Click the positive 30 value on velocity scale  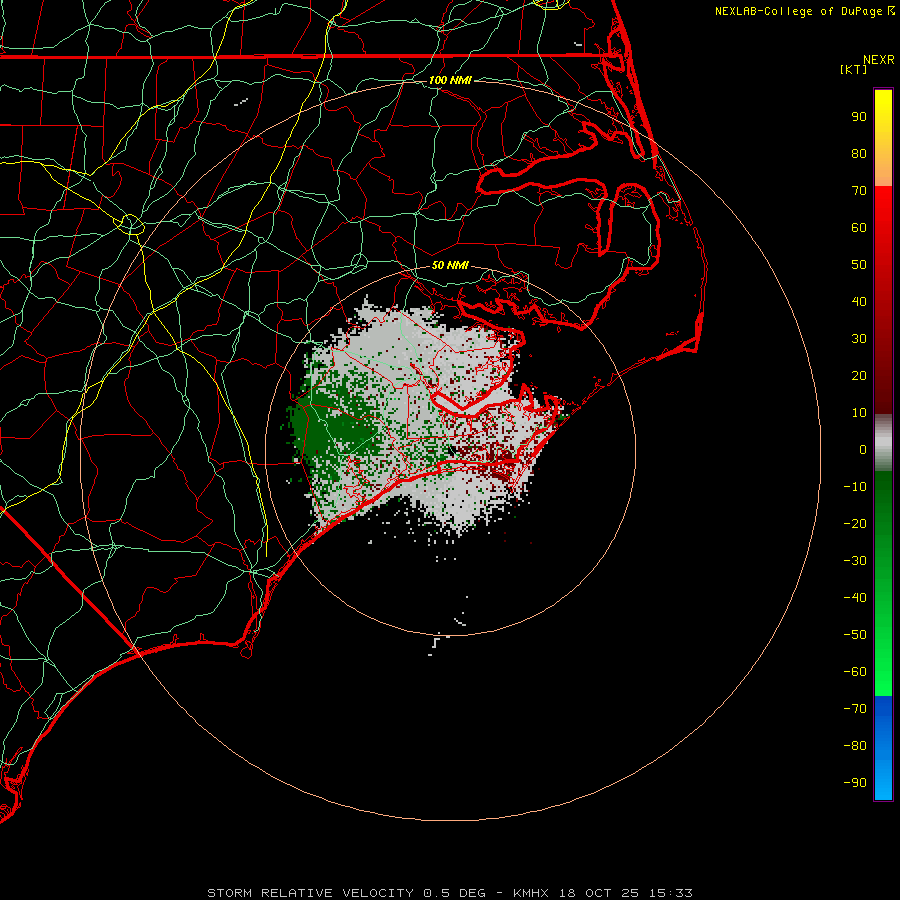(859, 339)
